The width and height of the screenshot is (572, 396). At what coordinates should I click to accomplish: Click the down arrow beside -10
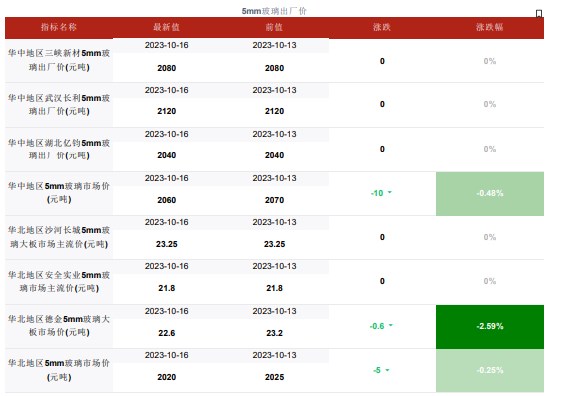pyautogui.click(x=390, y=192)
